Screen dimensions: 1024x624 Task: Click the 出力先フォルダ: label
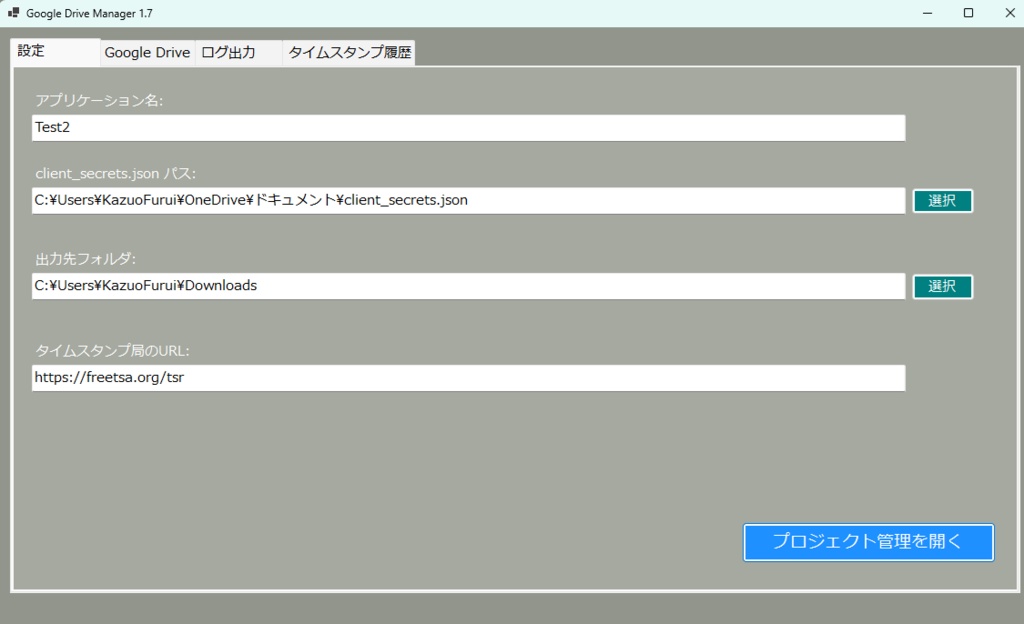86,259
